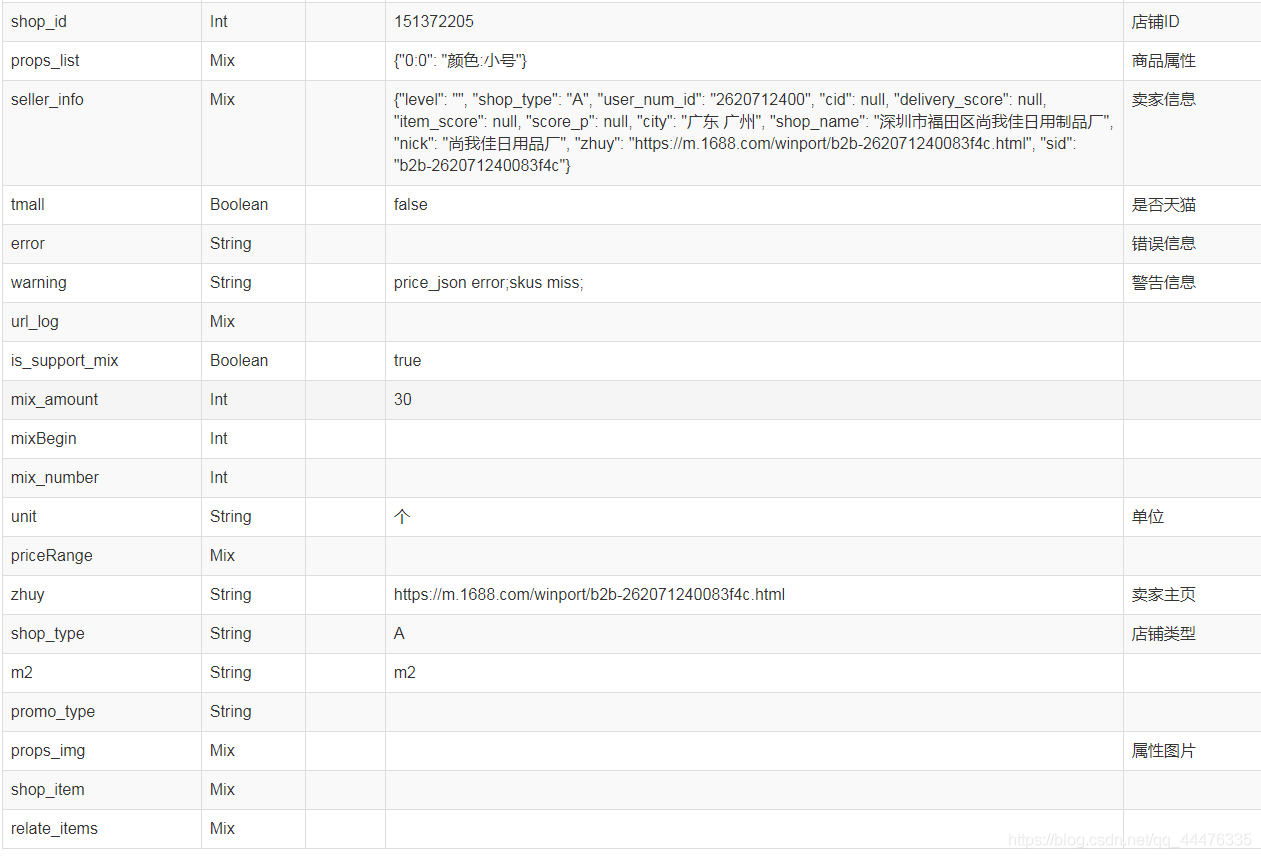Click the promo_type field name
Viewport: 1261px width, 858px height.
[x=53, y=712]
